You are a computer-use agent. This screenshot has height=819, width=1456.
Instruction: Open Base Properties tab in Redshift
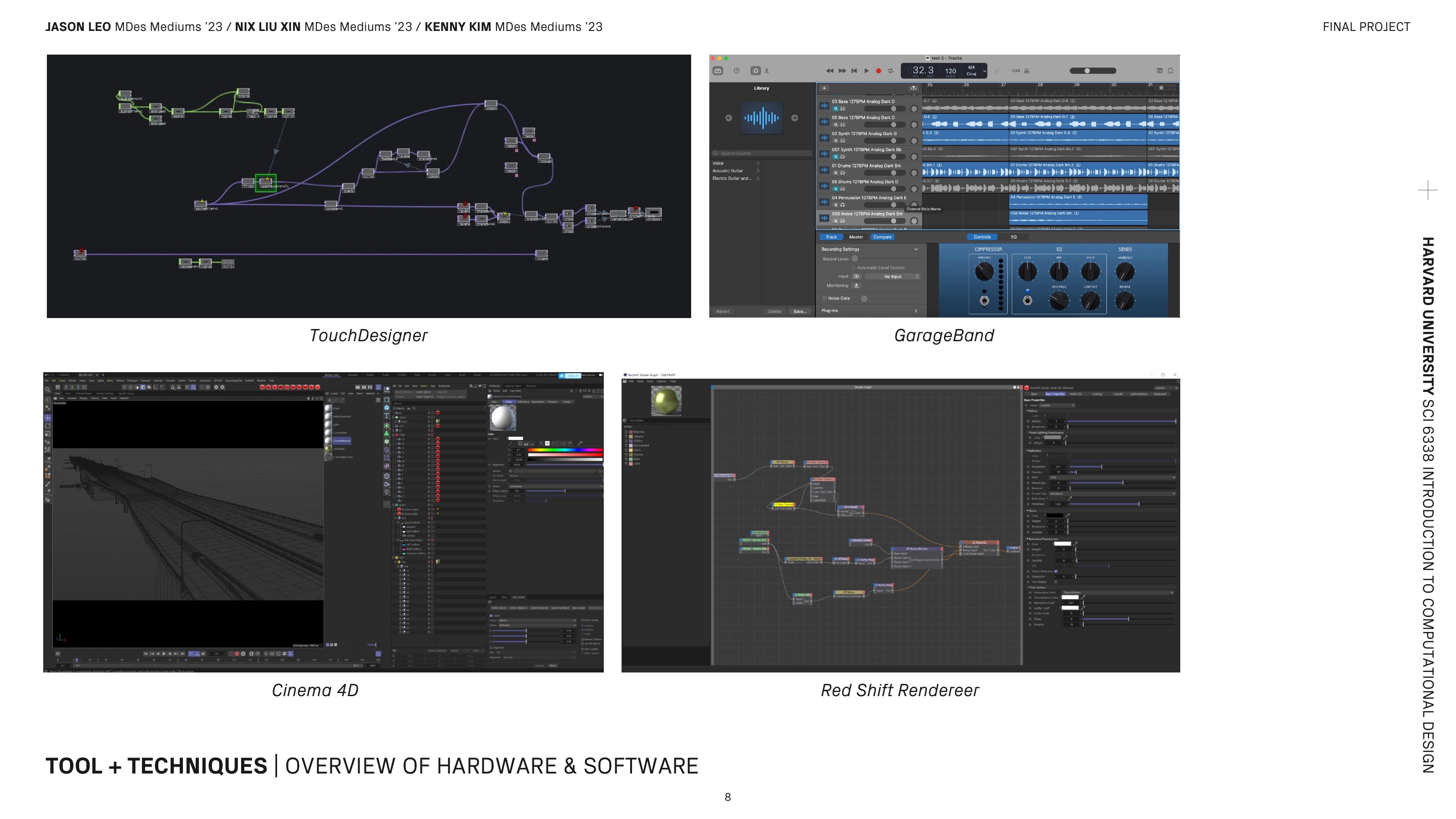pos(1055,394)
